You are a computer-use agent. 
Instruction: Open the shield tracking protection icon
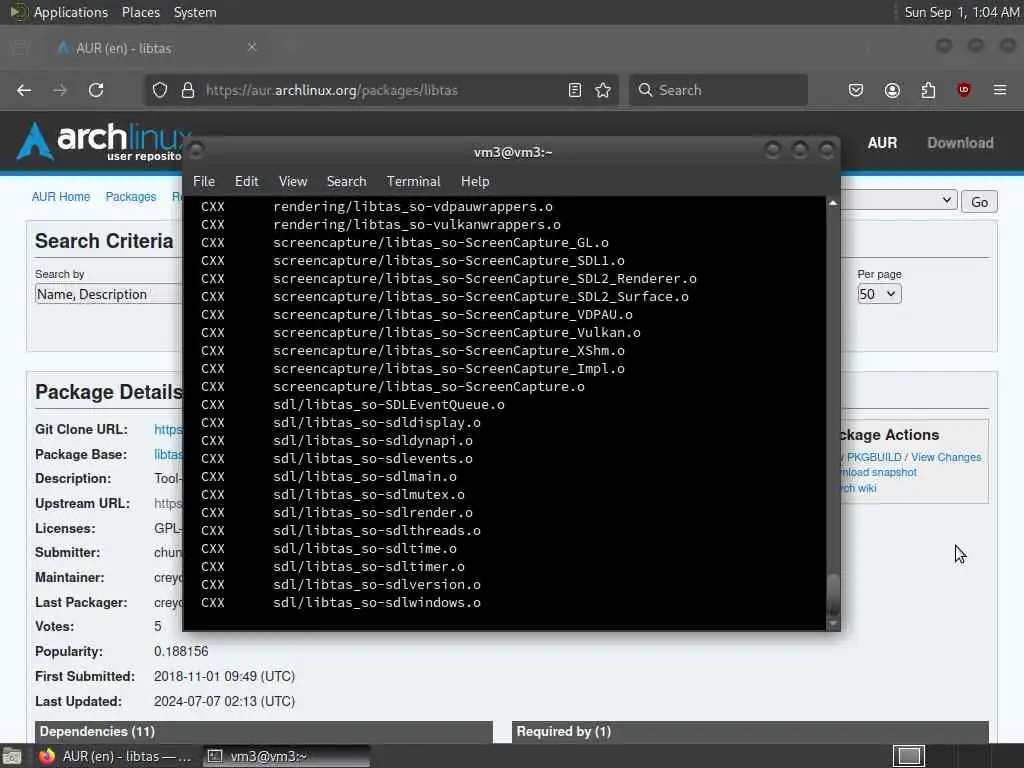click(x=160, y=90)
